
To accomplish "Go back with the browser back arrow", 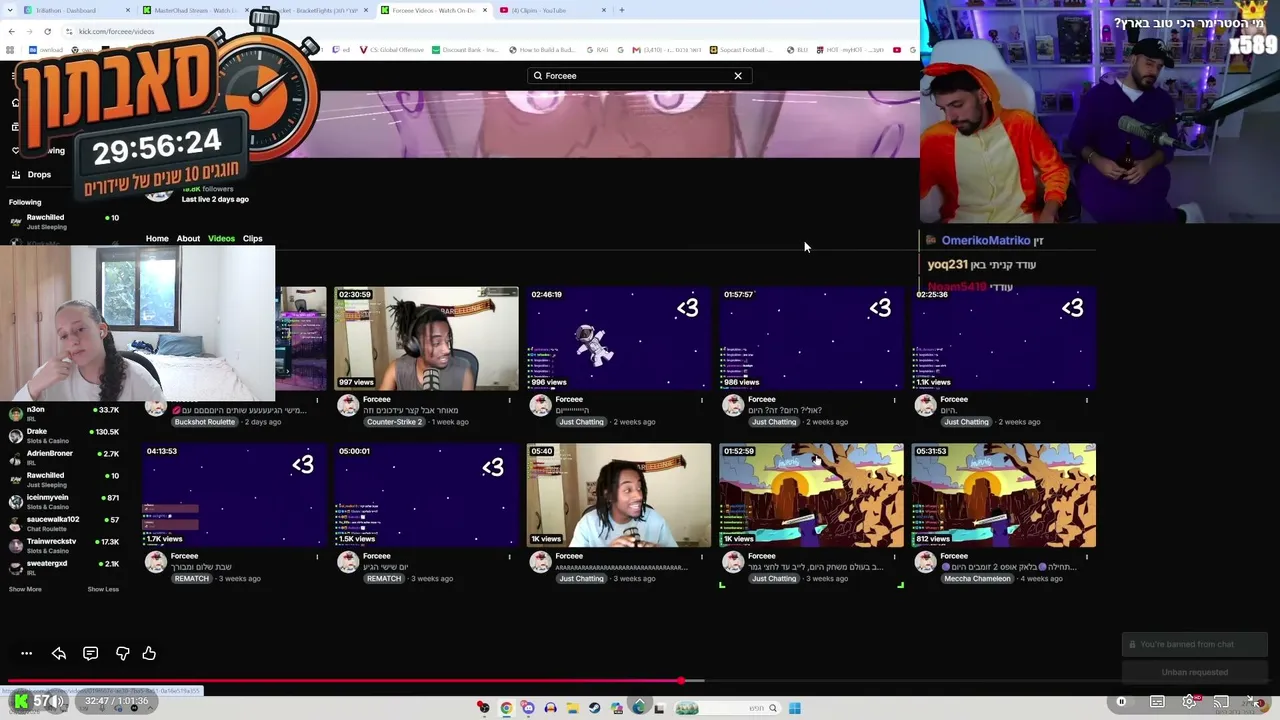I will click(x=11, y=31).
